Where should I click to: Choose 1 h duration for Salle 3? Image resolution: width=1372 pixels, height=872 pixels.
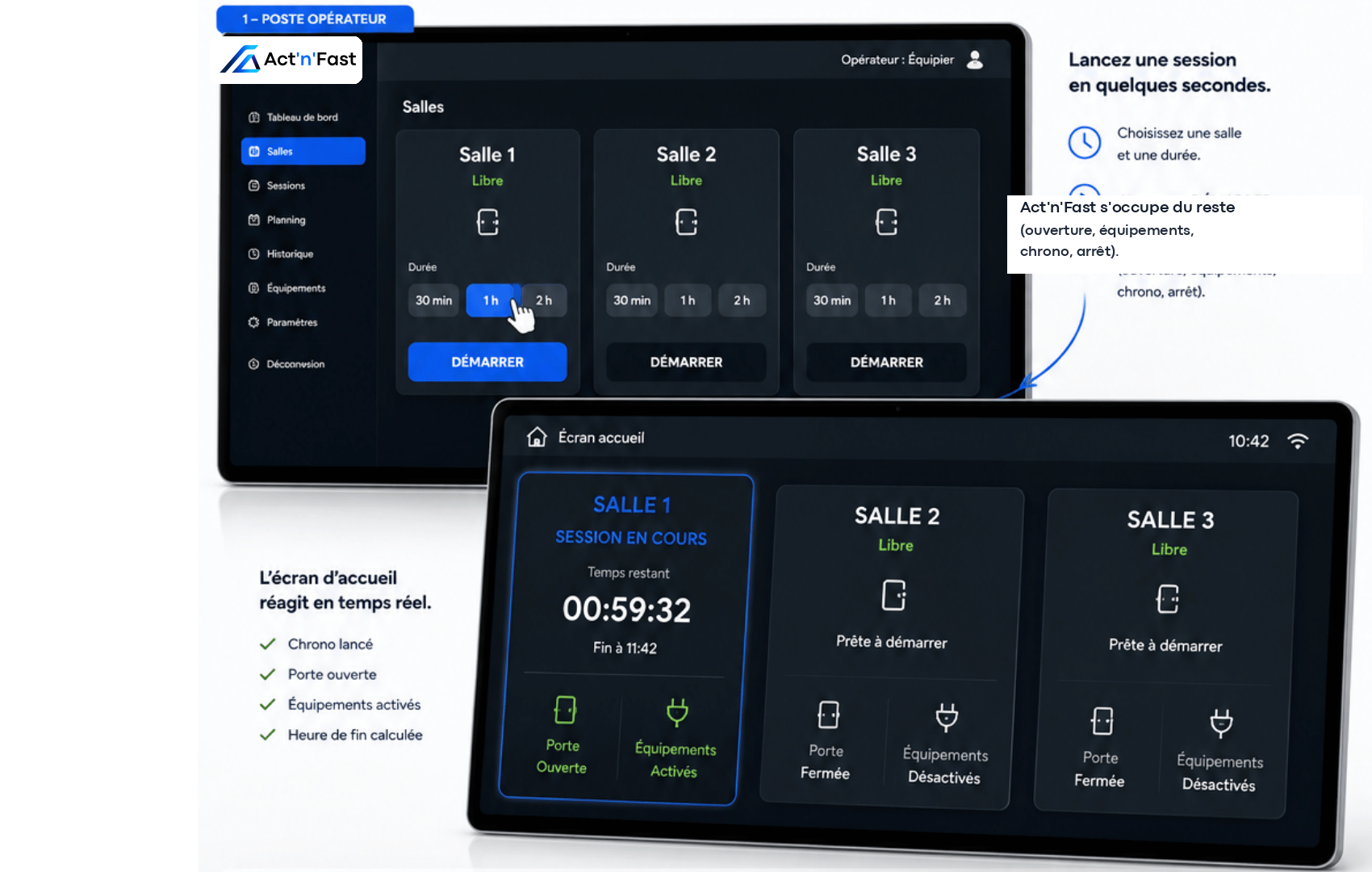pyautogui.click(x=888, y=300)
